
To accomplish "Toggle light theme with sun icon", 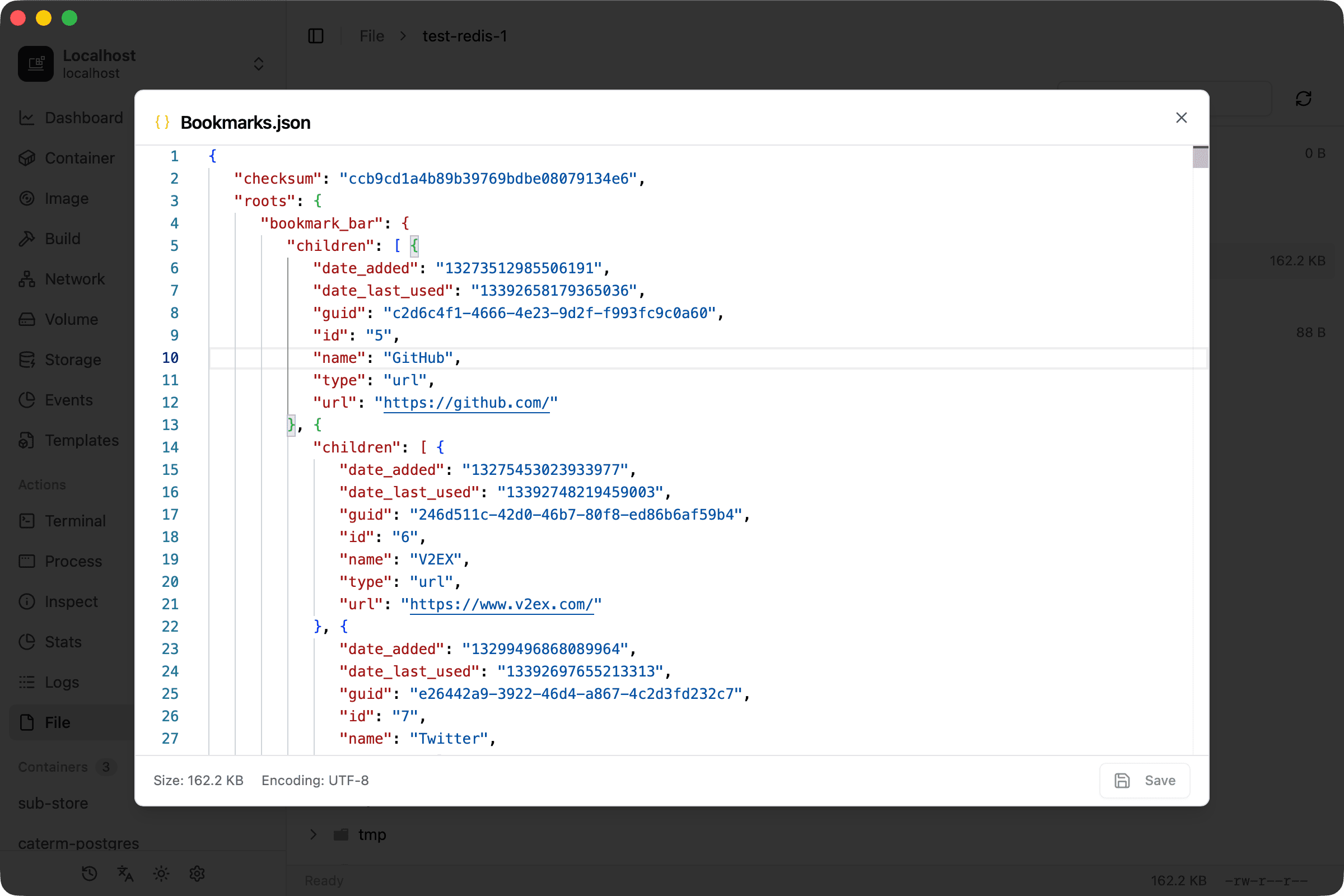I will point(161,873).
